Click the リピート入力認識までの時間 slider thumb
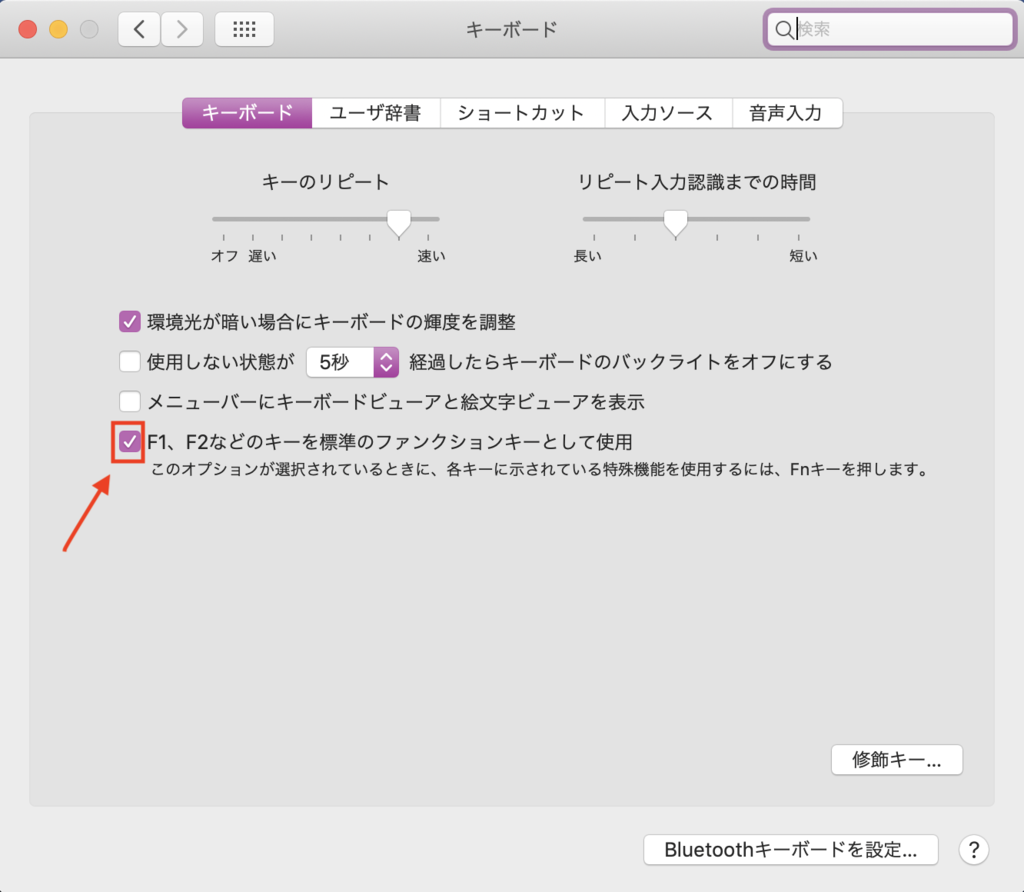Screen dimensions: 1024x892 click(x=675, y=223)
